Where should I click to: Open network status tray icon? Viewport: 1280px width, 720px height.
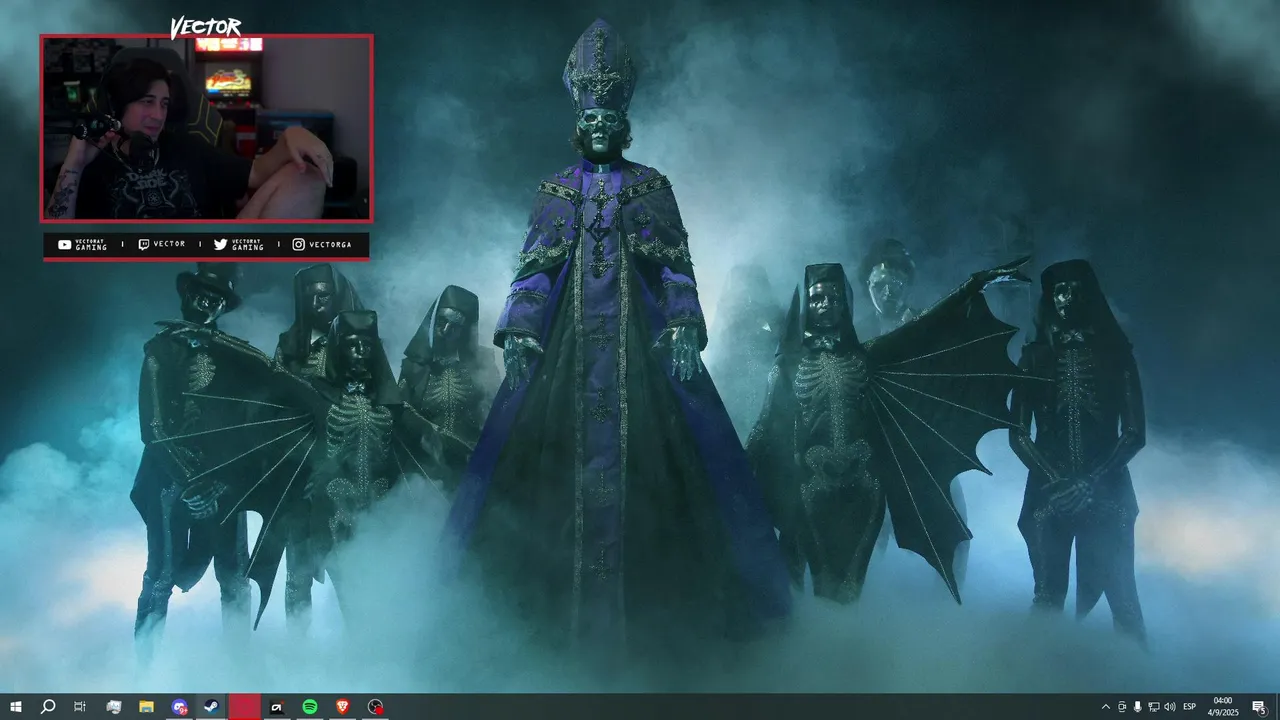[x=1154, y=707]
